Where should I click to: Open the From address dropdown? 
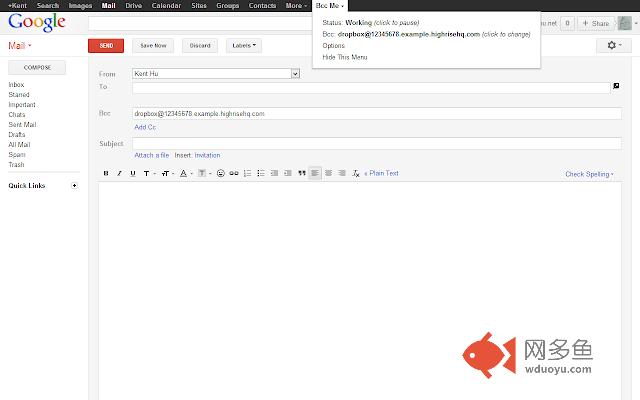216,73
